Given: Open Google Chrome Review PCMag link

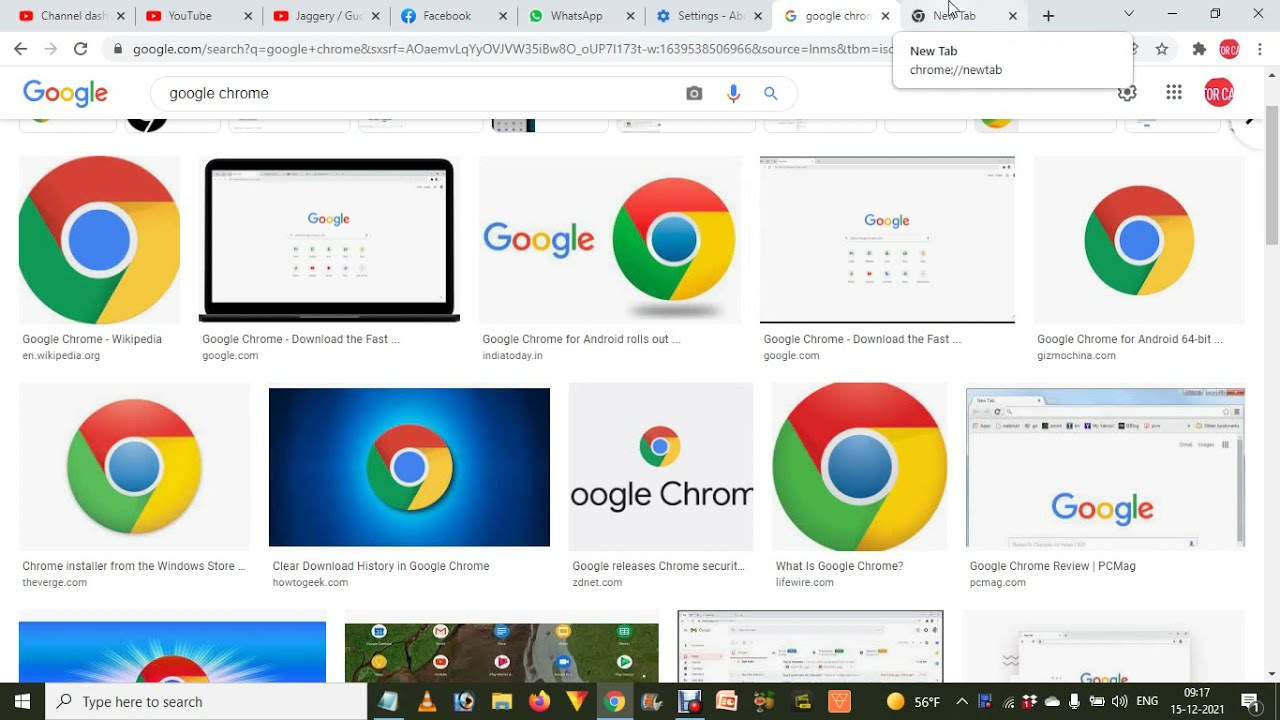Looking at the screenshot, I should pos(1052,566).
